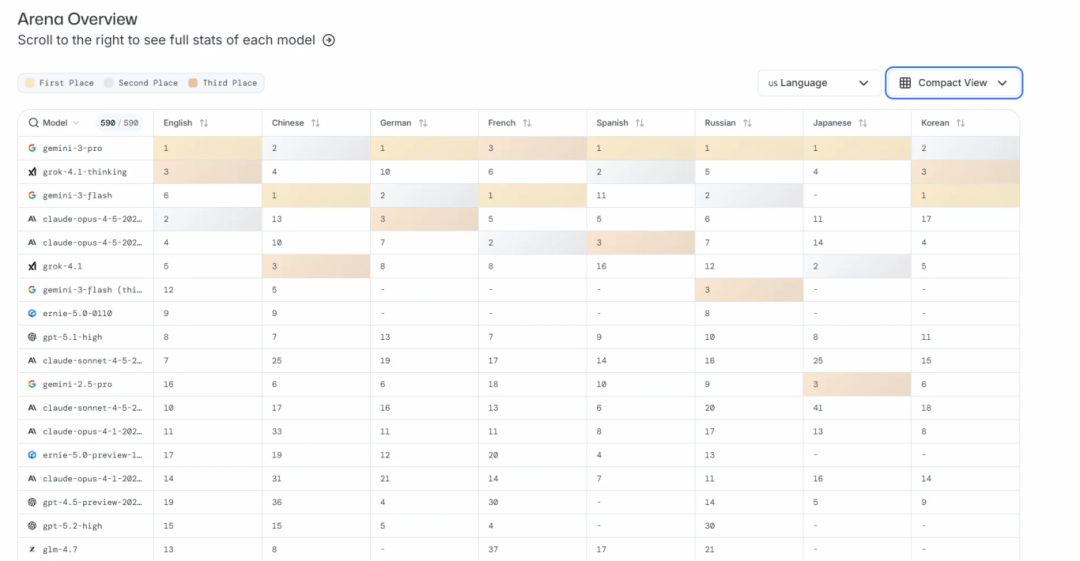The height and width of the screenshot is (561, 1080).
Task: Expand the Model filter chevron
Action: (76, 123)
